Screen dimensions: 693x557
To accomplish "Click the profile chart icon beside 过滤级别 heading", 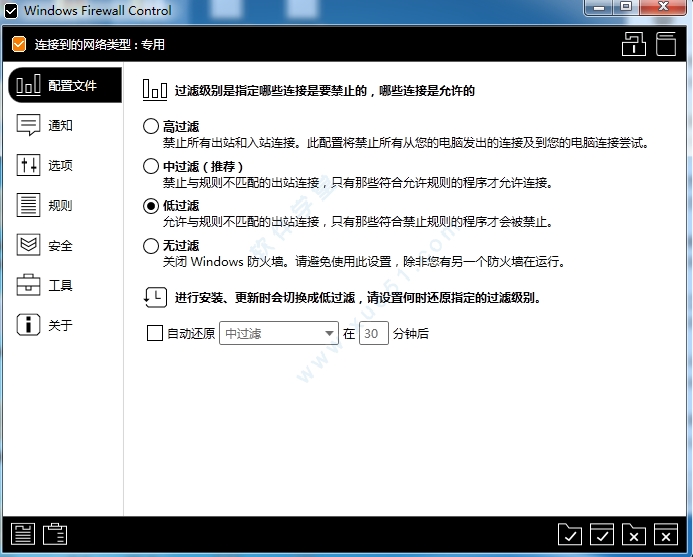I will click(155, 90).
